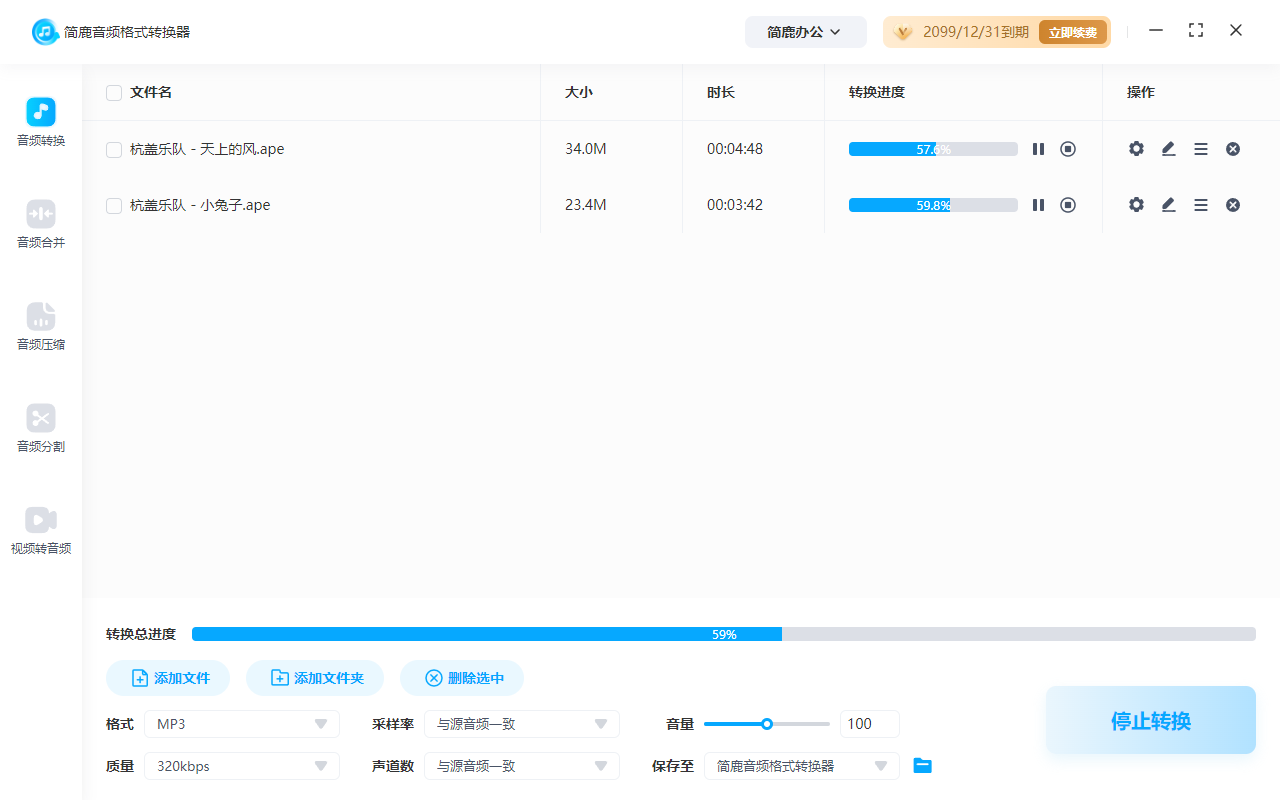The image size is (1280, 800).
Task: Open the 简鹿办公 menu at the top
Action: pyautogui.click(x=805, y=31)
